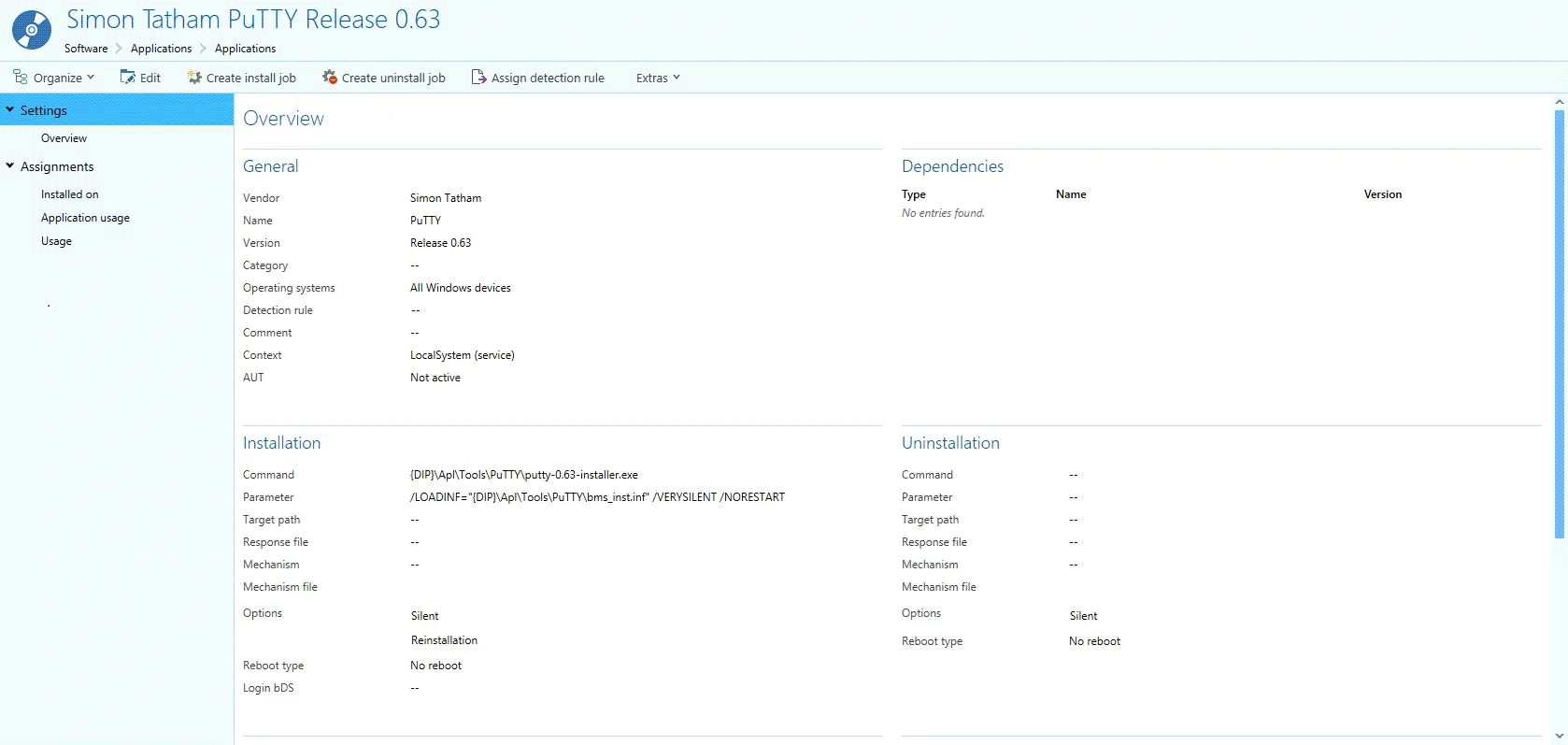The width and height of the screenshot is (1568, 745).
Task: Click the Create install job gear icon
Action: [194, 77]
